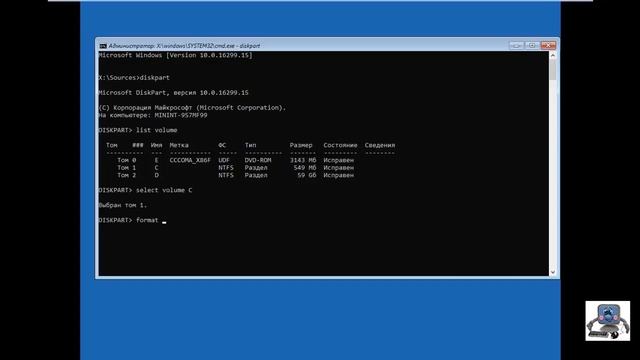Click the scrollbar up arrow

553,55
